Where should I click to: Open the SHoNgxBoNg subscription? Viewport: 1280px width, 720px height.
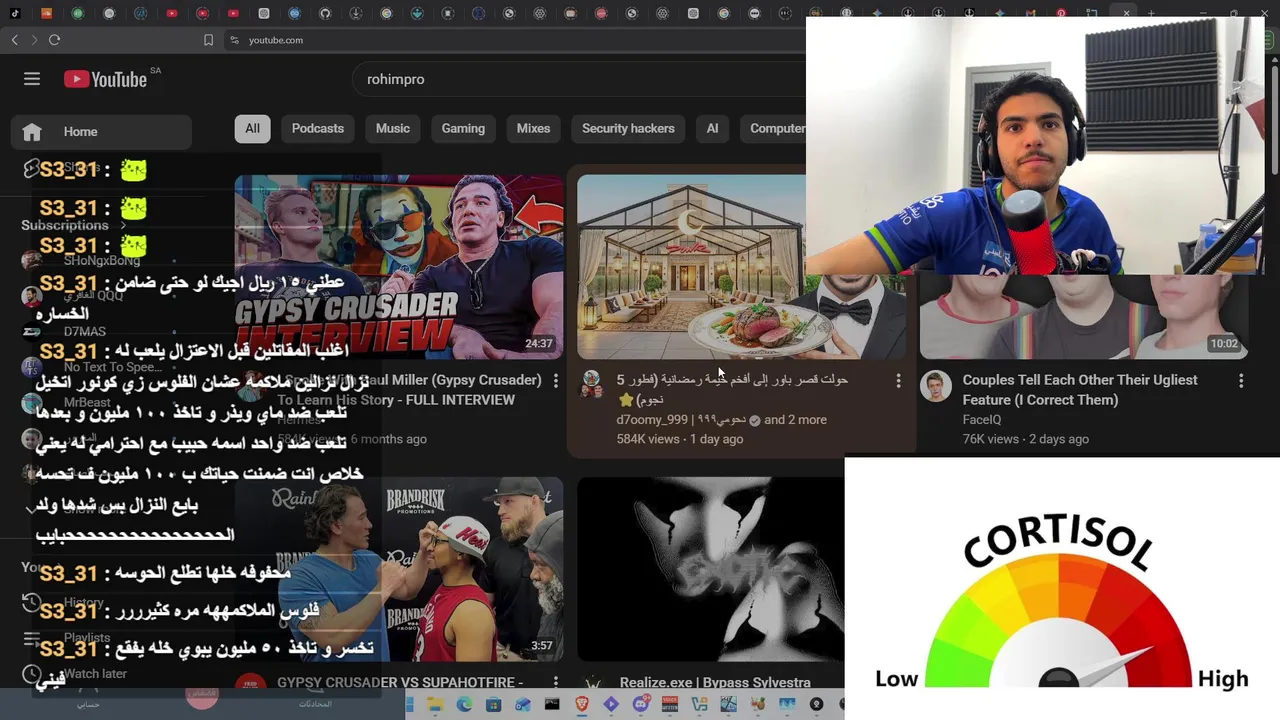101,260
